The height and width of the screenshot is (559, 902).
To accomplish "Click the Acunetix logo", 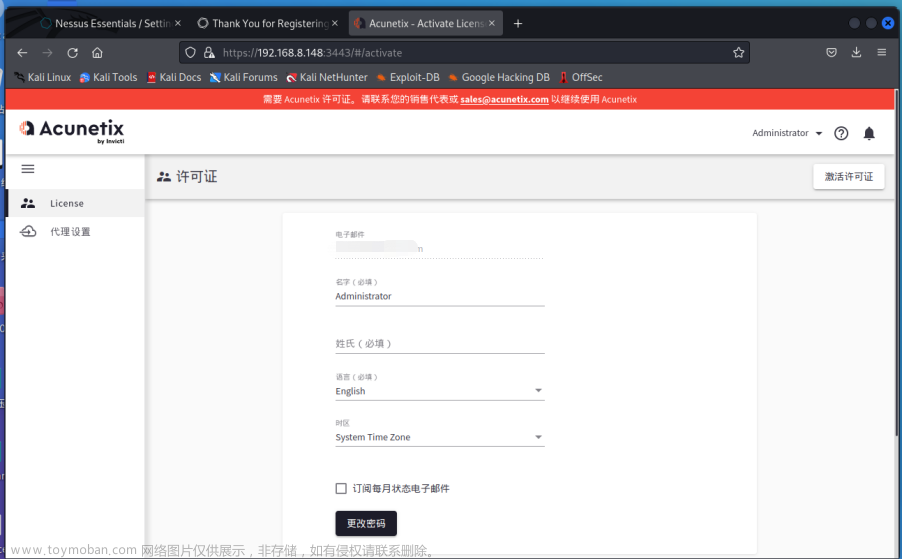I will tap(71, 131).
